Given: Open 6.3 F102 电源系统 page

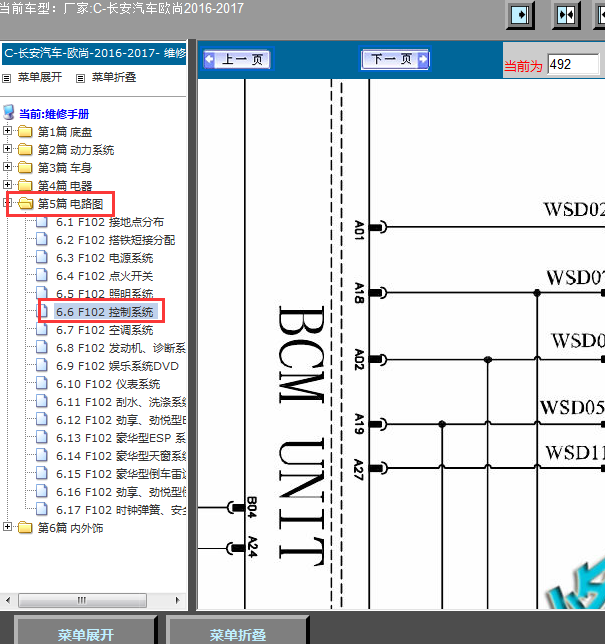Looking at the screenshot, I should pos(104,258).
